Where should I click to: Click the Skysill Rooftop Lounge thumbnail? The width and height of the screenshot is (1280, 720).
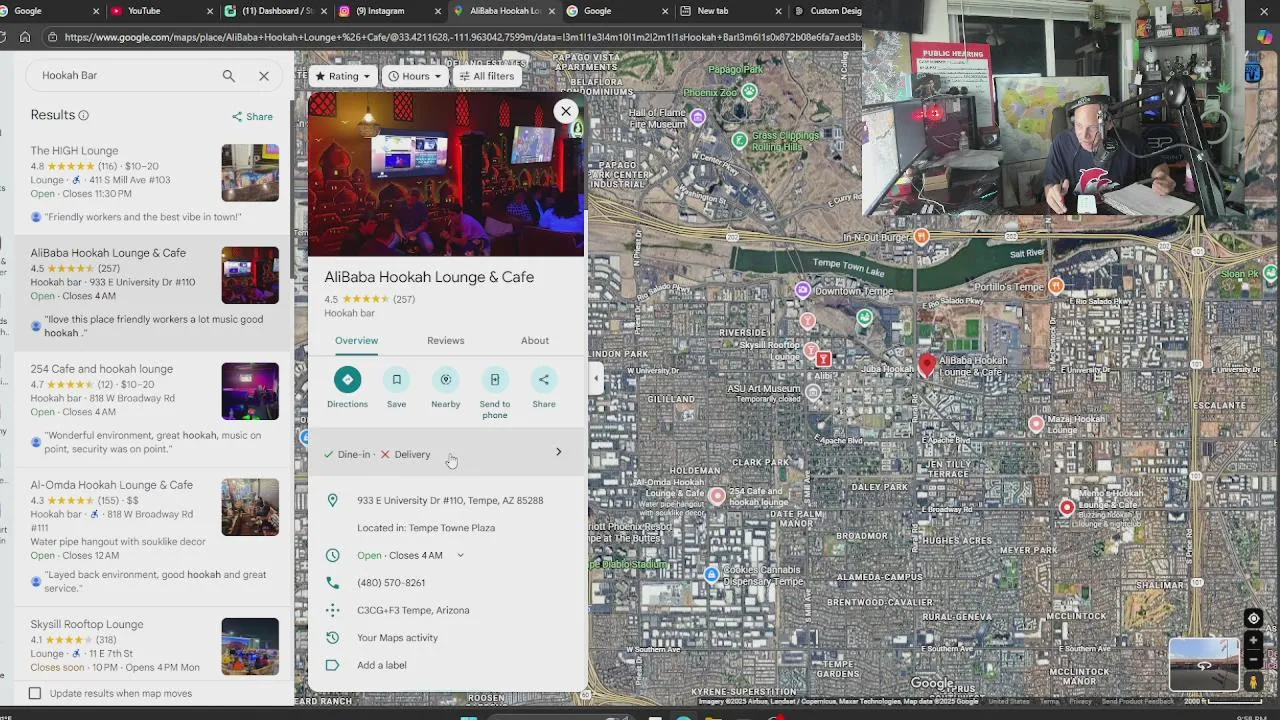(250, 646)
